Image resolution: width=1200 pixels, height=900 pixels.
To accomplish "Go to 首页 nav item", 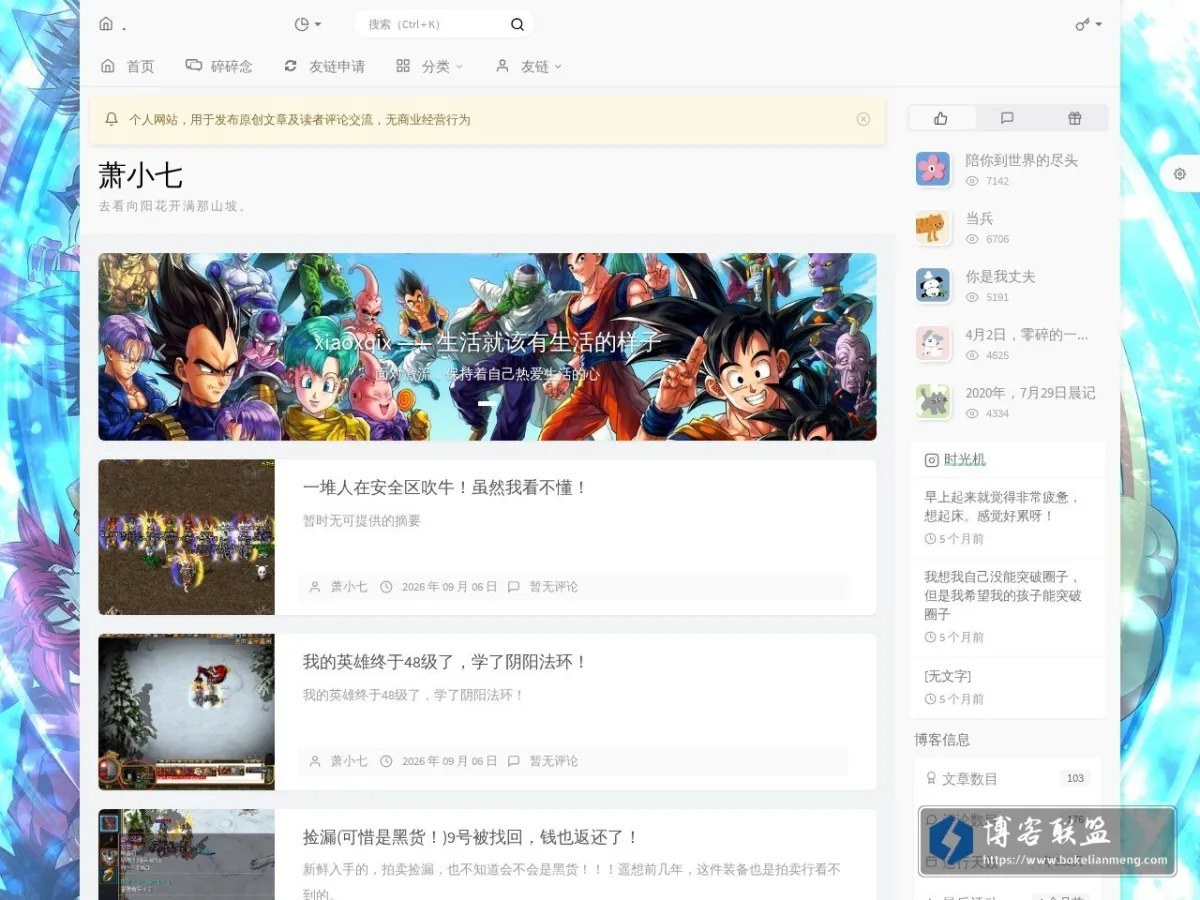I will tap(128, 66).
